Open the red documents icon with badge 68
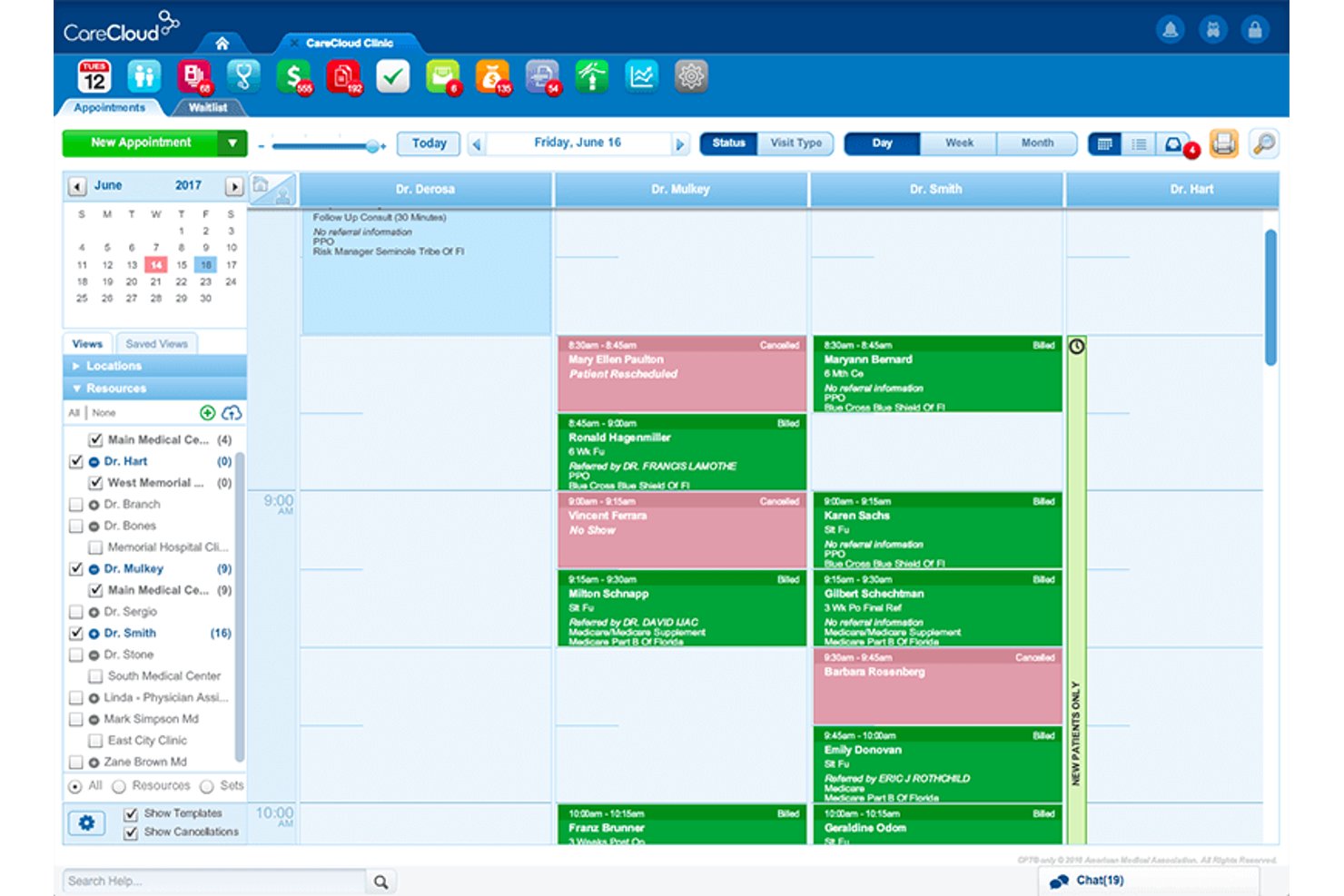This screenshot has height=896, width=1344. [x=193, y=76]
